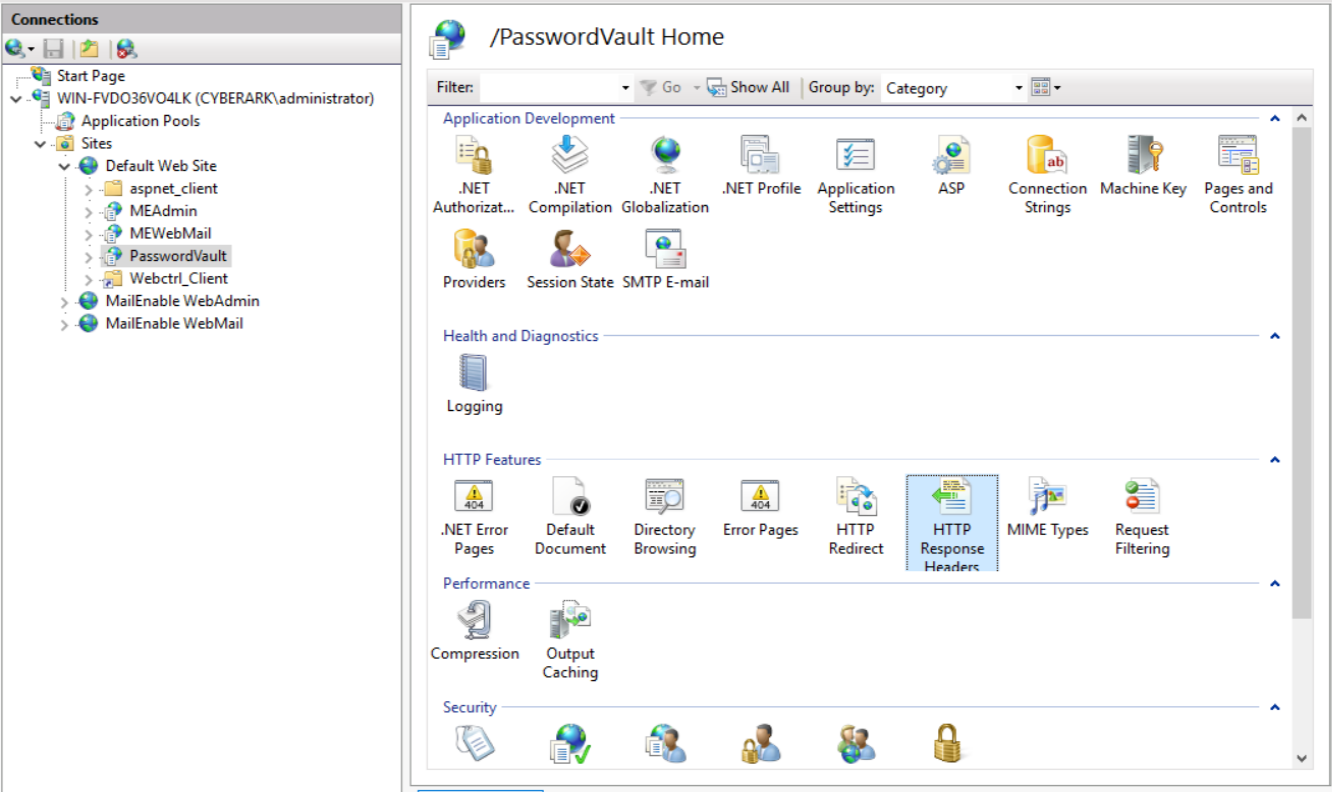Open the HTTP Response Headers feature

pyautogui.click(x=951, y=521)
